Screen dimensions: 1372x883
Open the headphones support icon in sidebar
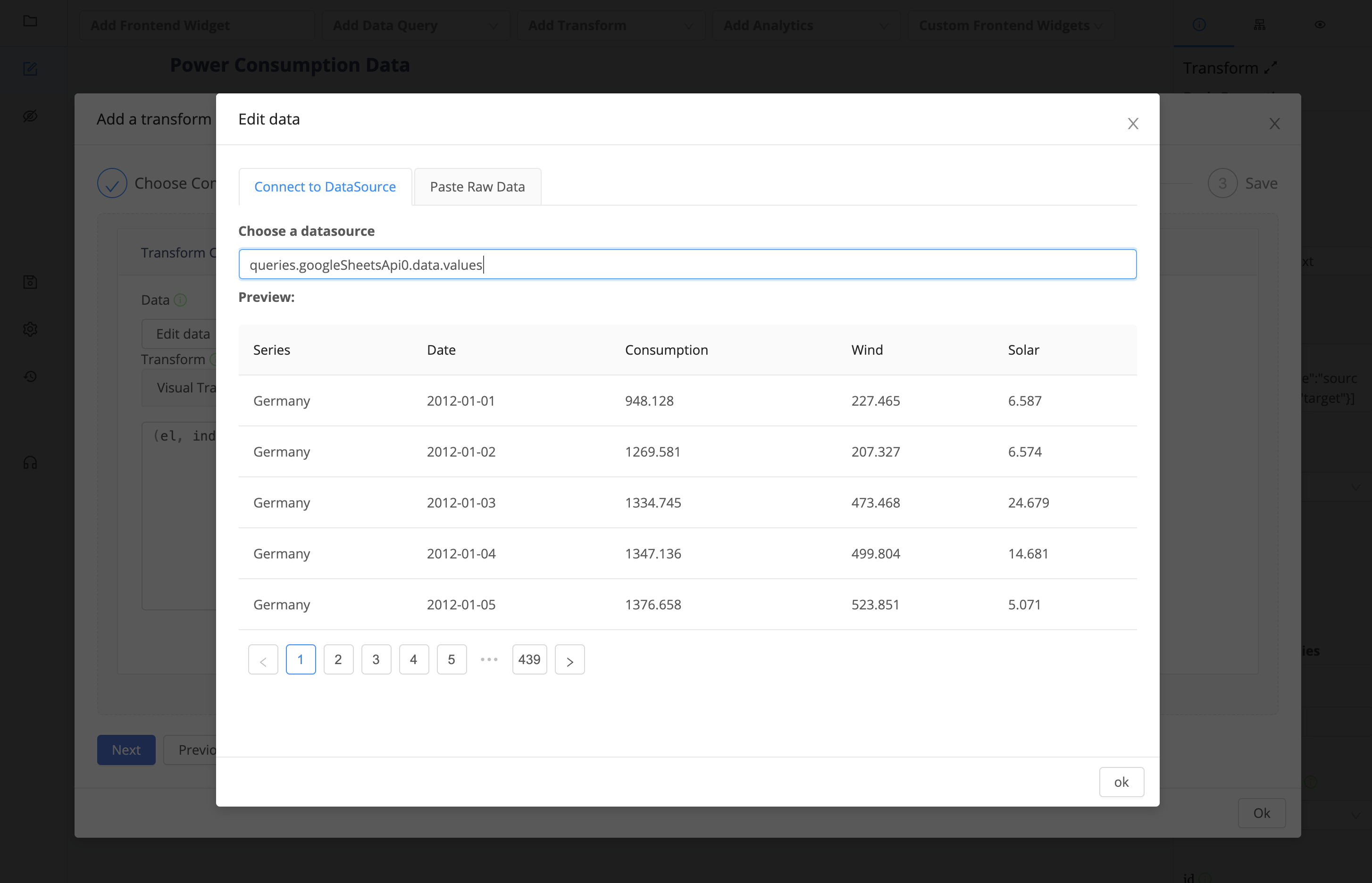(x=30, y=463)
